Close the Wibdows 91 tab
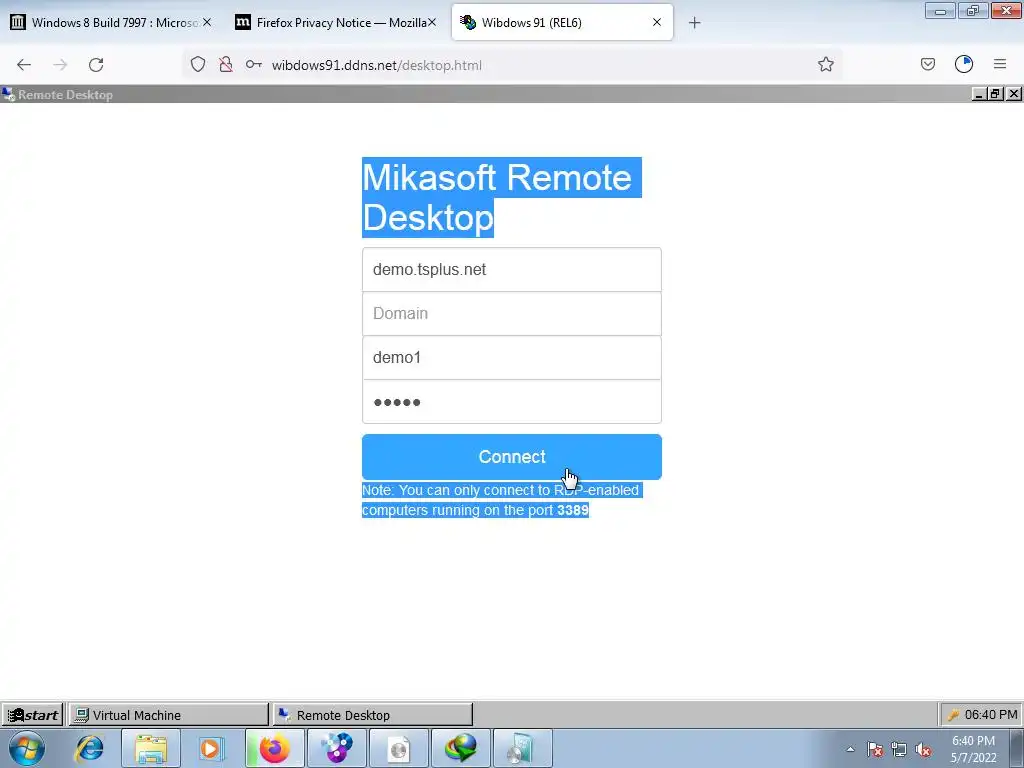 pos(657,23)
